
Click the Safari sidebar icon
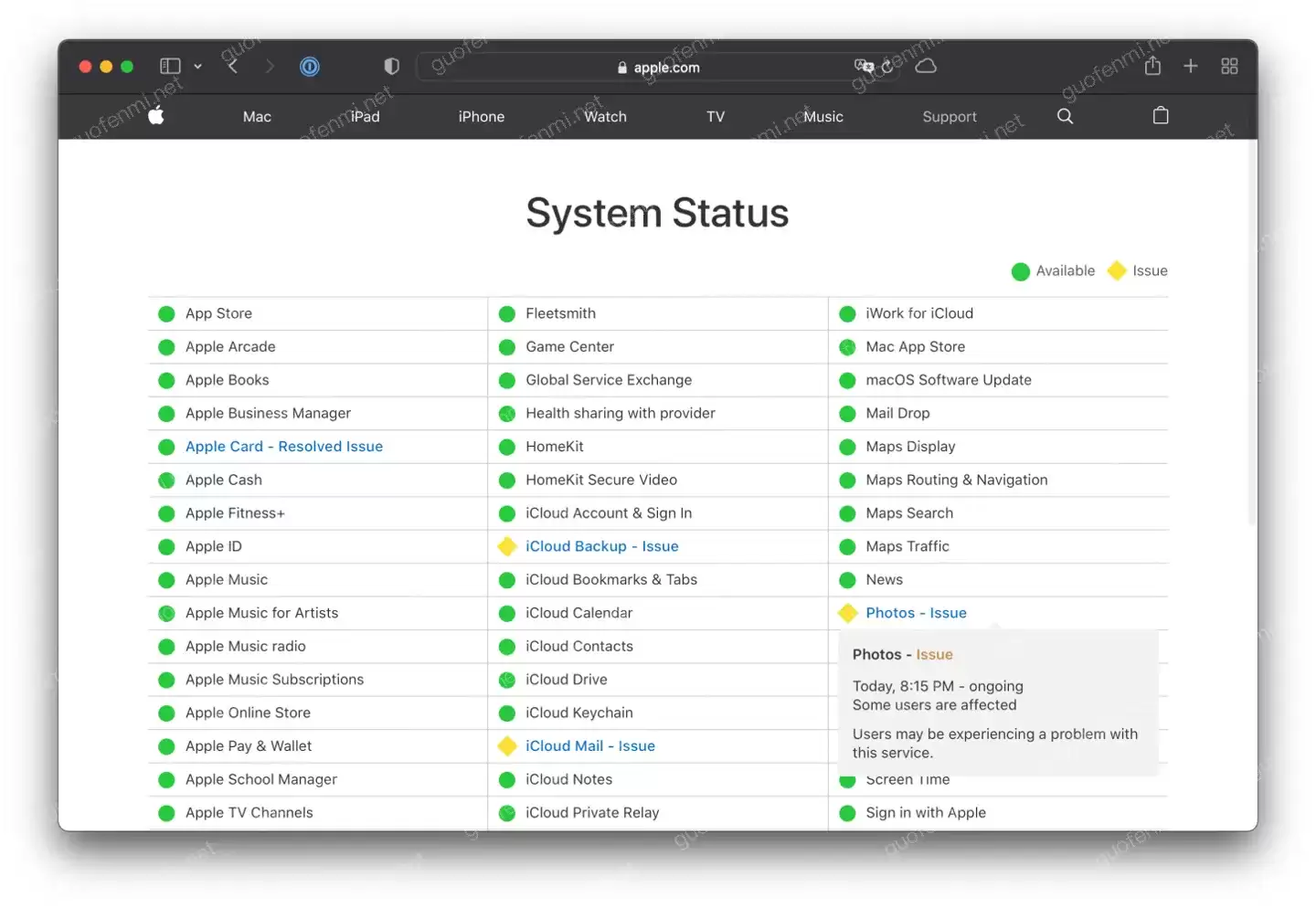point(170,66)
